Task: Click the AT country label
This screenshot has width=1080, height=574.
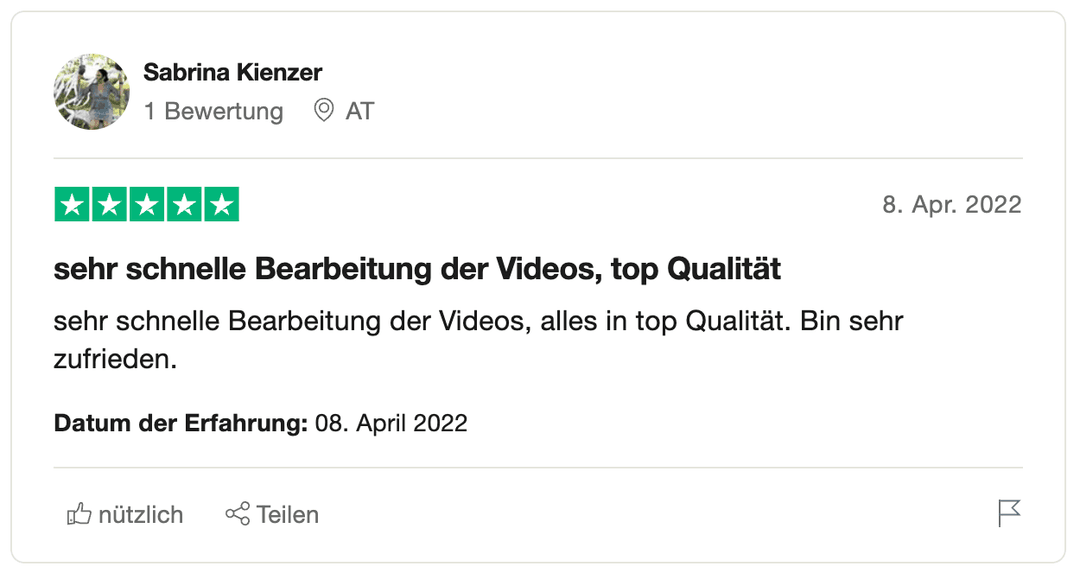Action: (x=360, y=111)
